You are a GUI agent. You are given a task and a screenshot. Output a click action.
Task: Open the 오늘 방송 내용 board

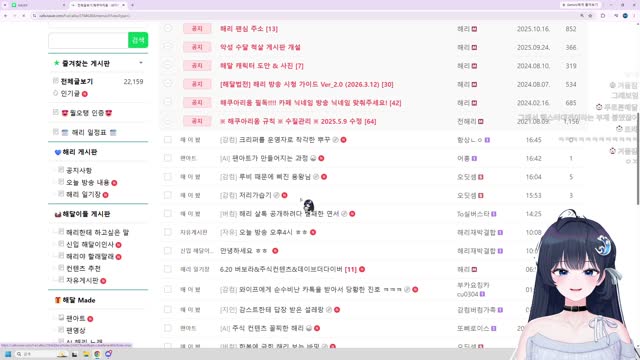coord(87,182)
